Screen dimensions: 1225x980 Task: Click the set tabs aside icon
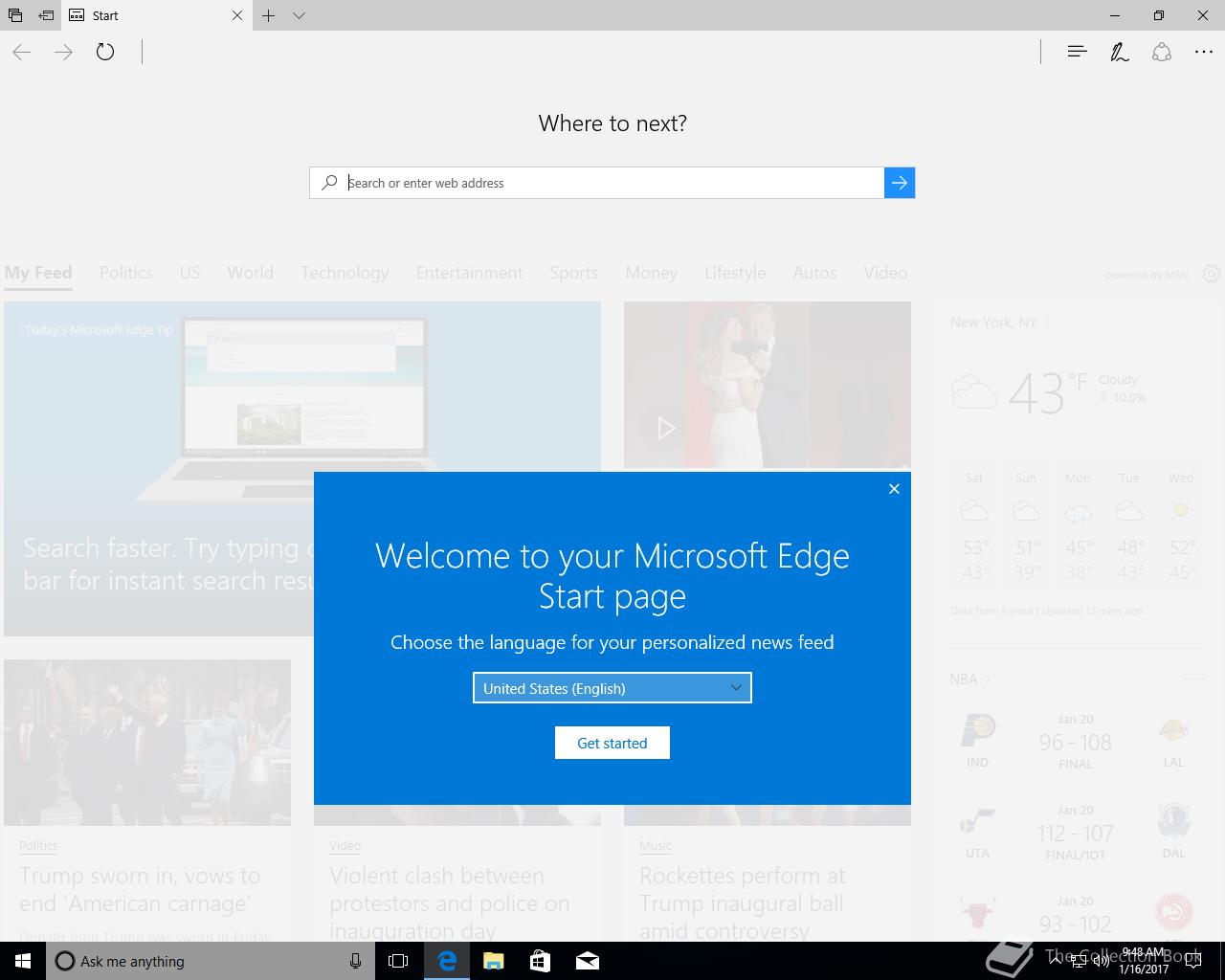tap(46, 15)
